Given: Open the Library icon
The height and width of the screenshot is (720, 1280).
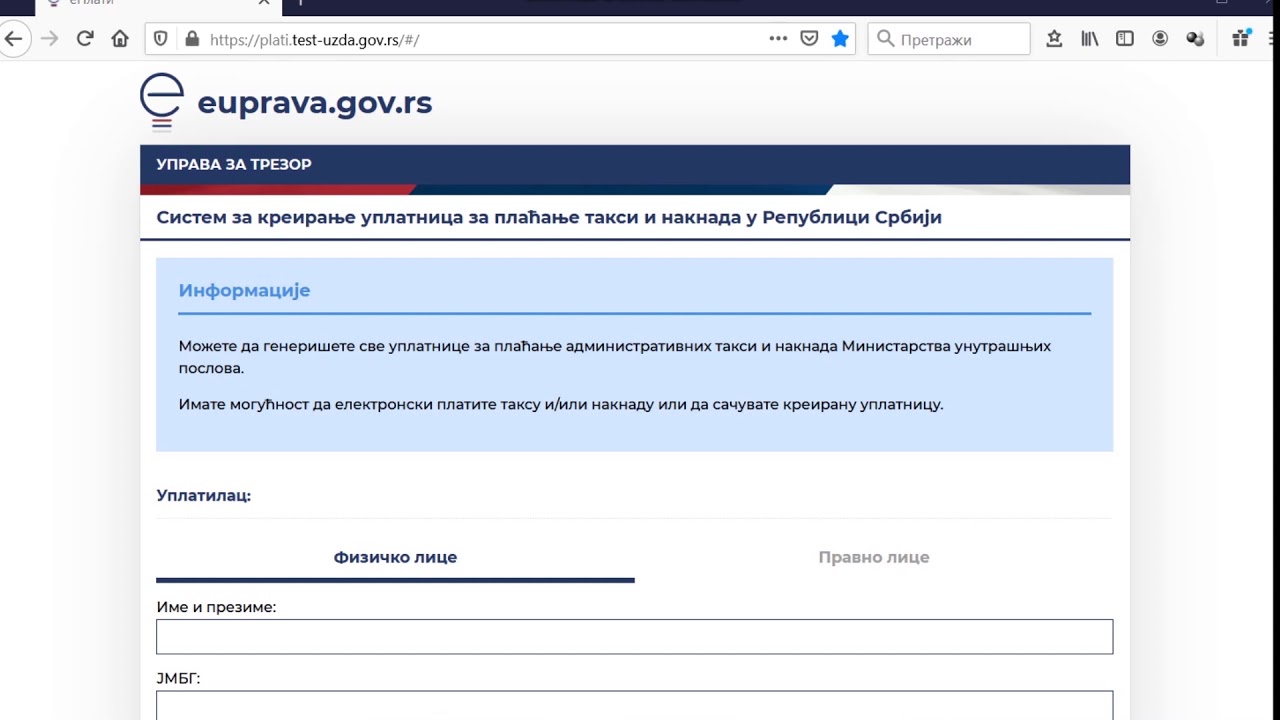Looking at the screenshot, I should click(1089, 39).
